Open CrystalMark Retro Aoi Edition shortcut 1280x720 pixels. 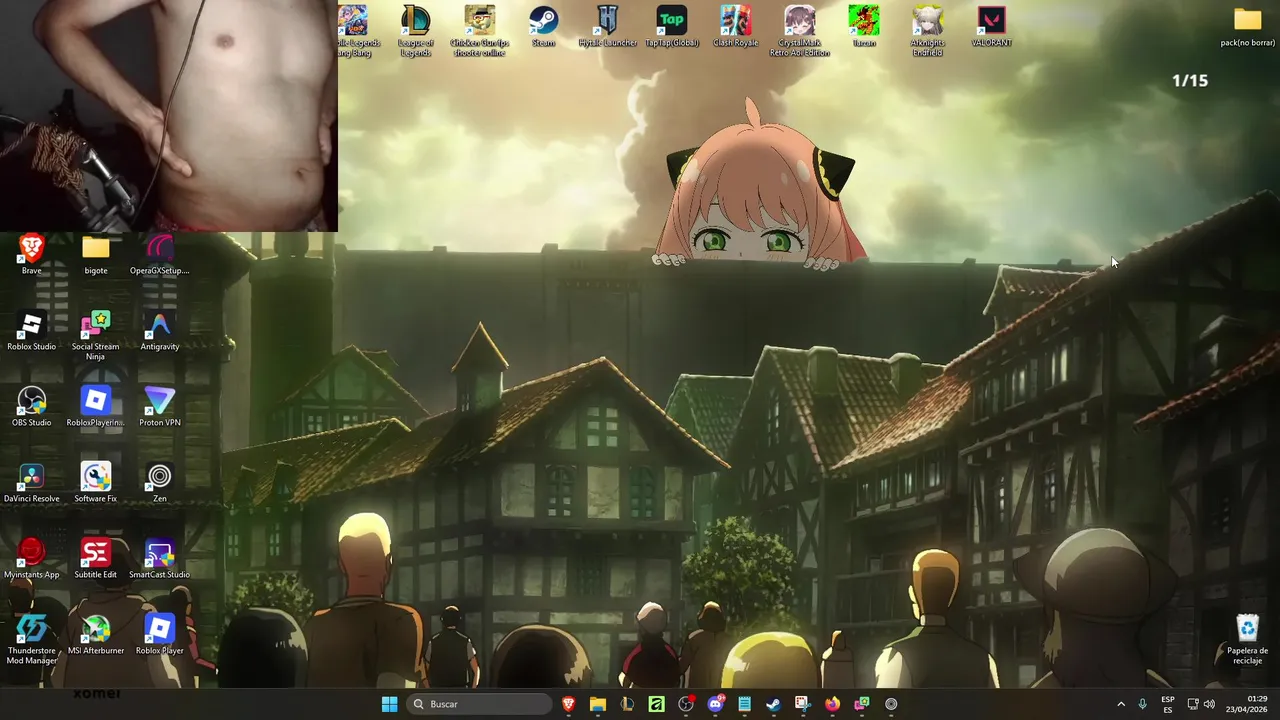tap(799, 30)
